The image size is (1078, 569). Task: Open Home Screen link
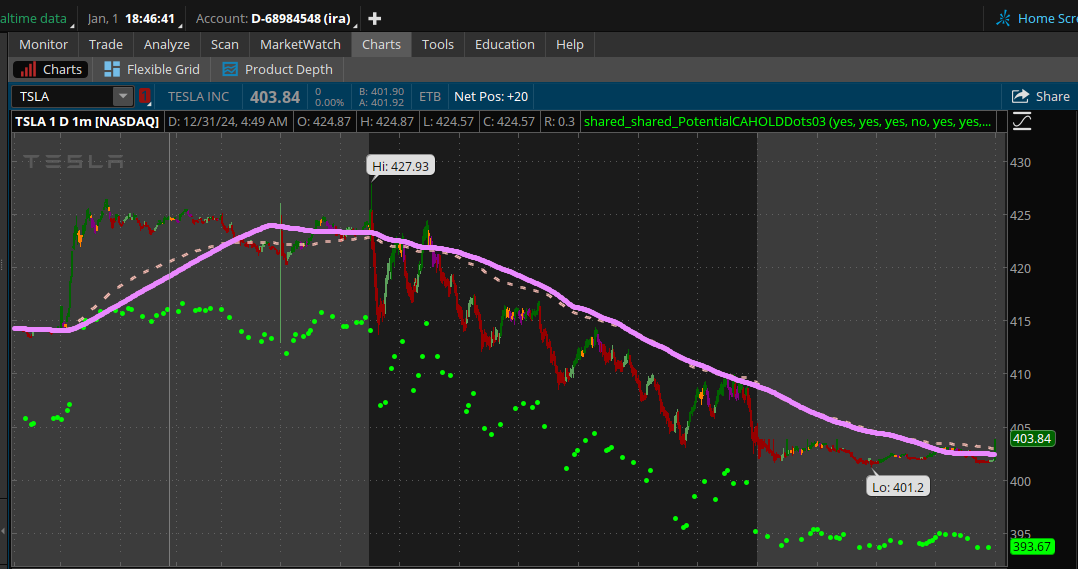click(x=1039, y=19)
